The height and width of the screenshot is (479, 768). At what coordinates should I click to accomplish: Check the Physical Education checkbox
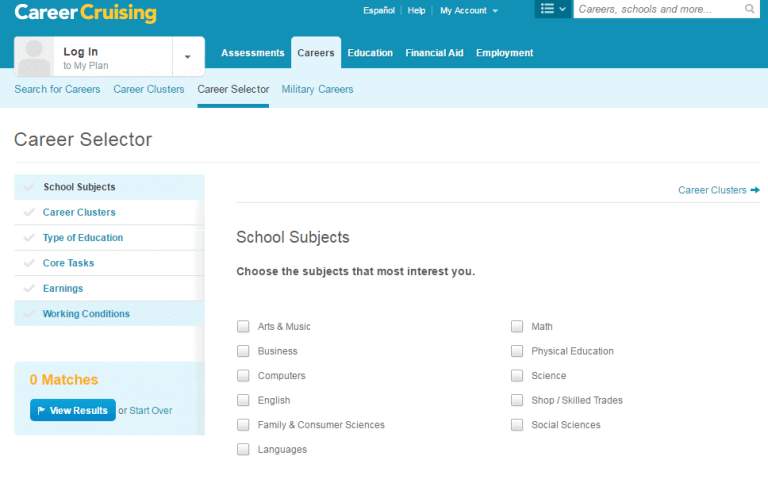click(517, 351)
